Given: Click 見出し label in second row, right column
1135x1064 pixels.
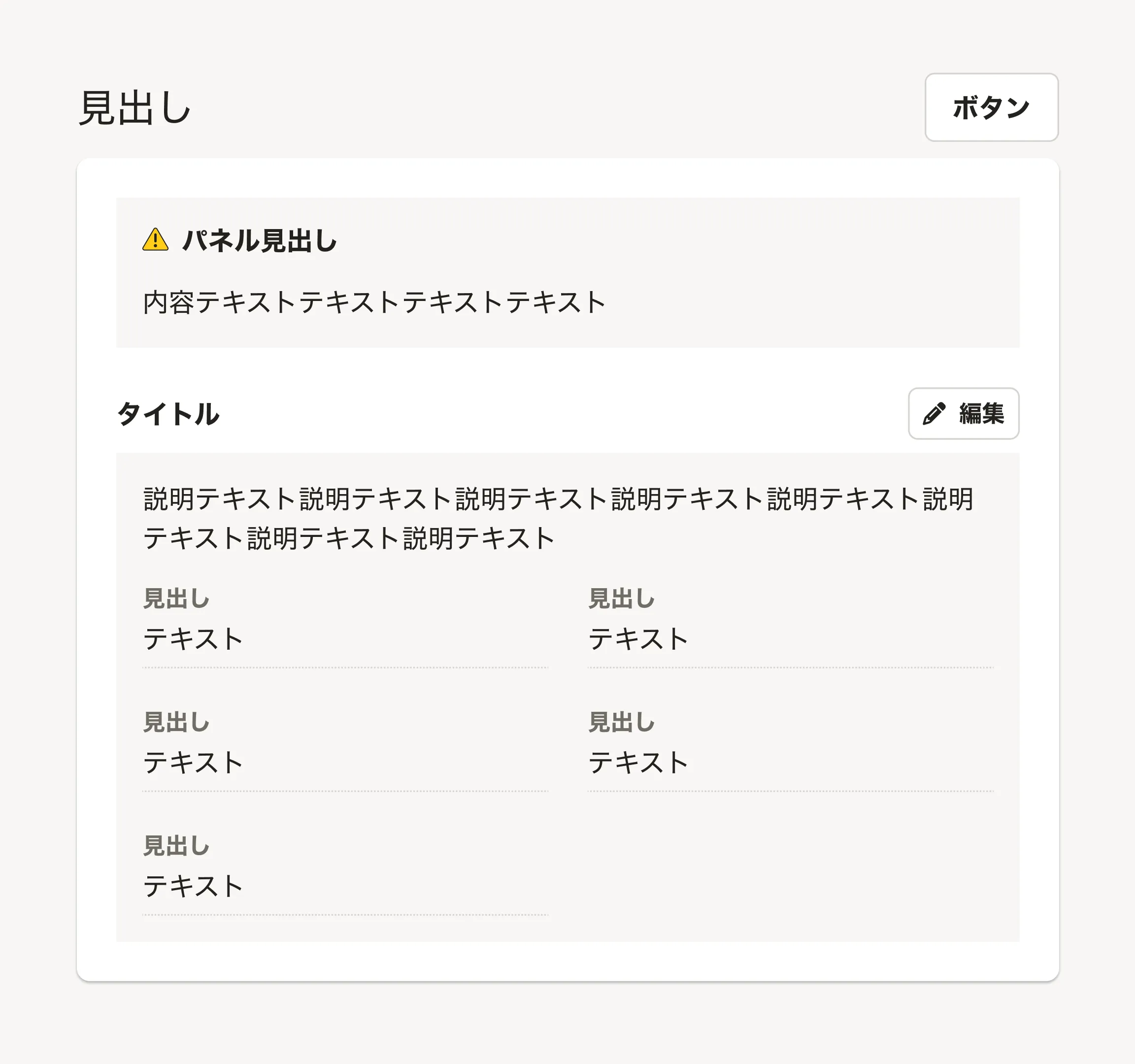Looking at the screenshot, I should click(x=621, y=722).
